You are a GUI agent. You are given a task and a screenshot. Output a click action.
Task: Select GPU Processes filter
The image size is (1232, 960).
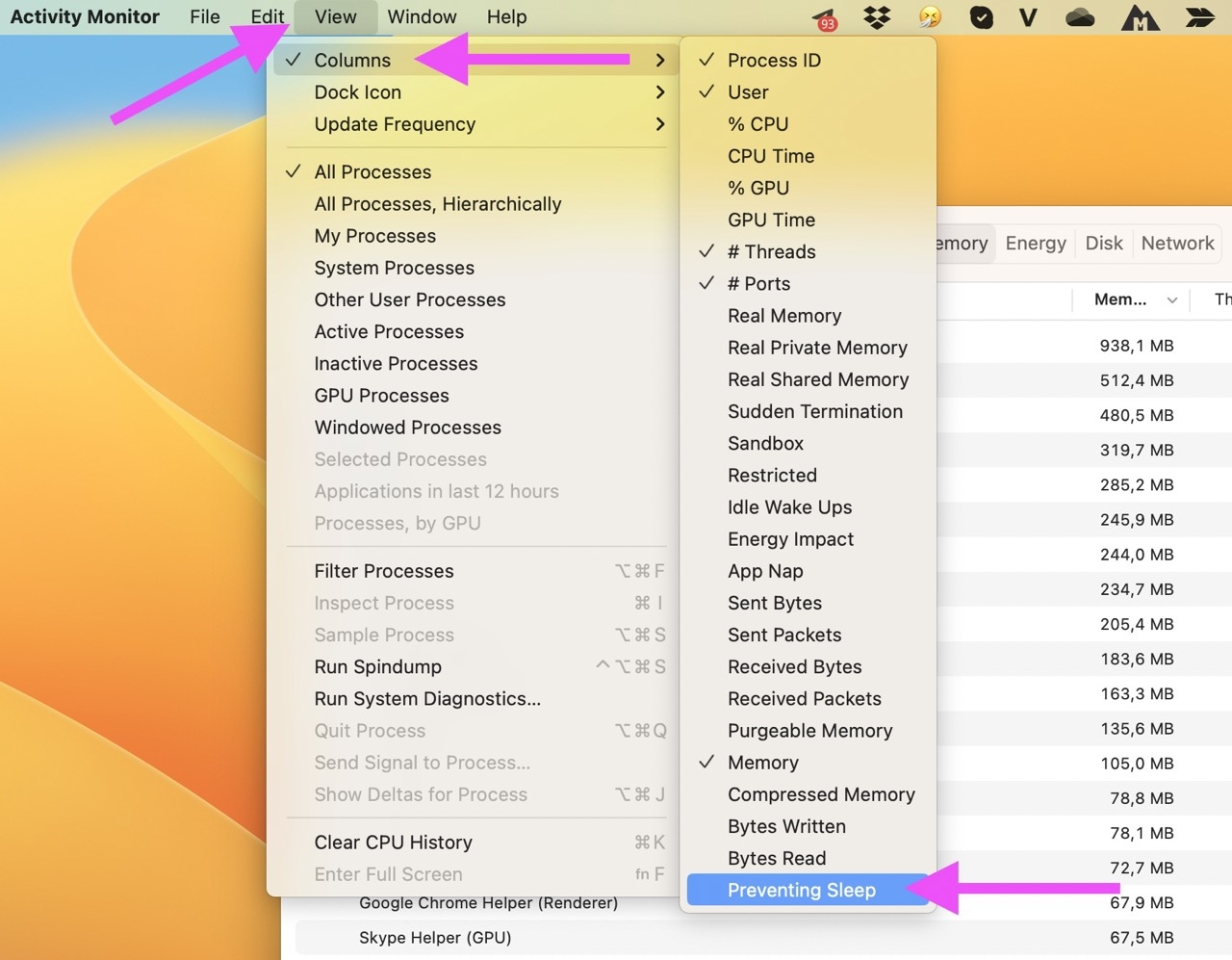click(x=474, y=395)
